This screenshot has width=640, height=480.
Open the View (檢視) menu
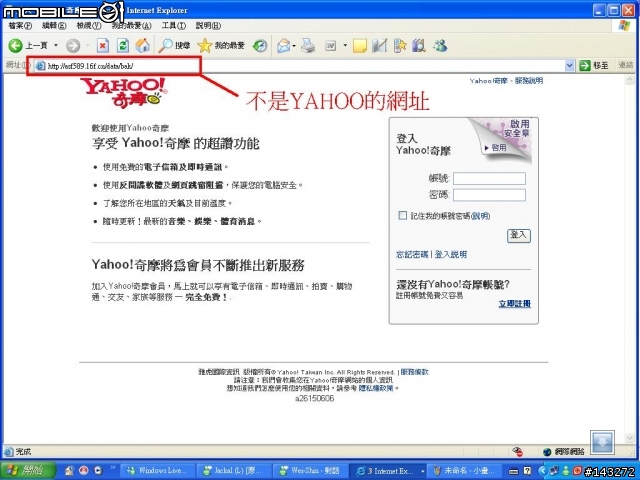(89, 25)
